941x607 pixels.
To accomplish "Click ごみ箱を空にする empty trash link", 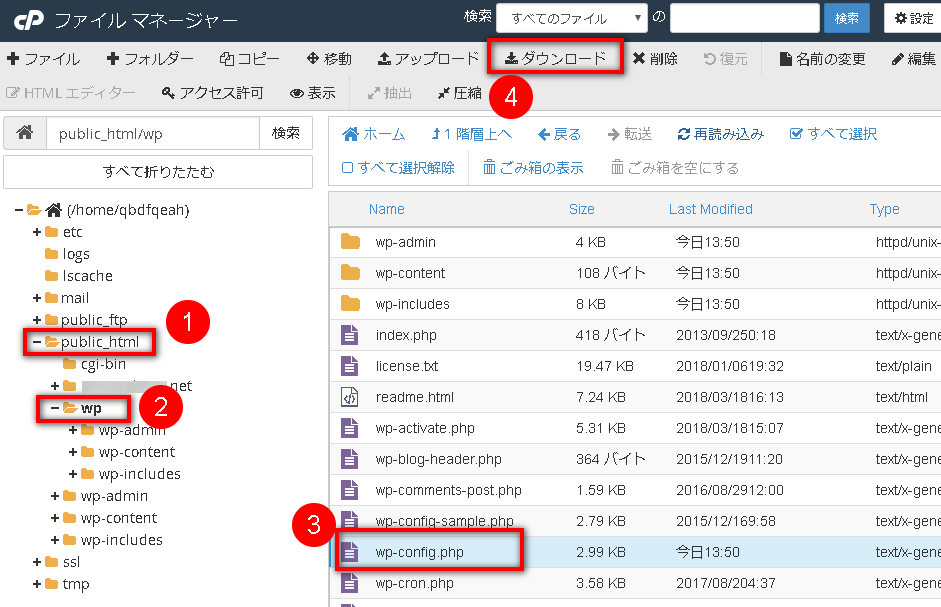I will pyautogui.click(x=675, y=168).
